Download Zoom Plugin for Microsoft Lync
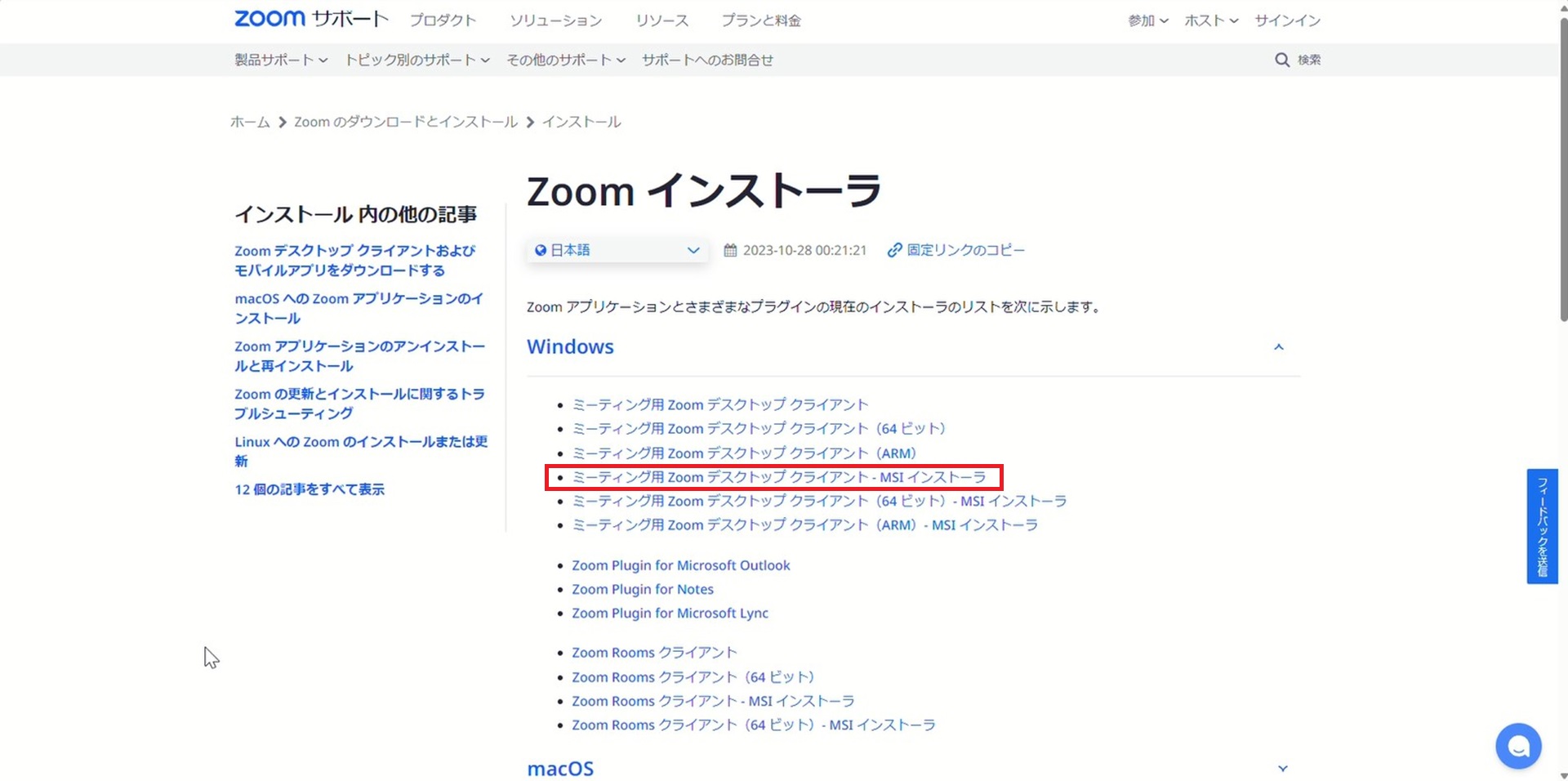 [670, 613]
